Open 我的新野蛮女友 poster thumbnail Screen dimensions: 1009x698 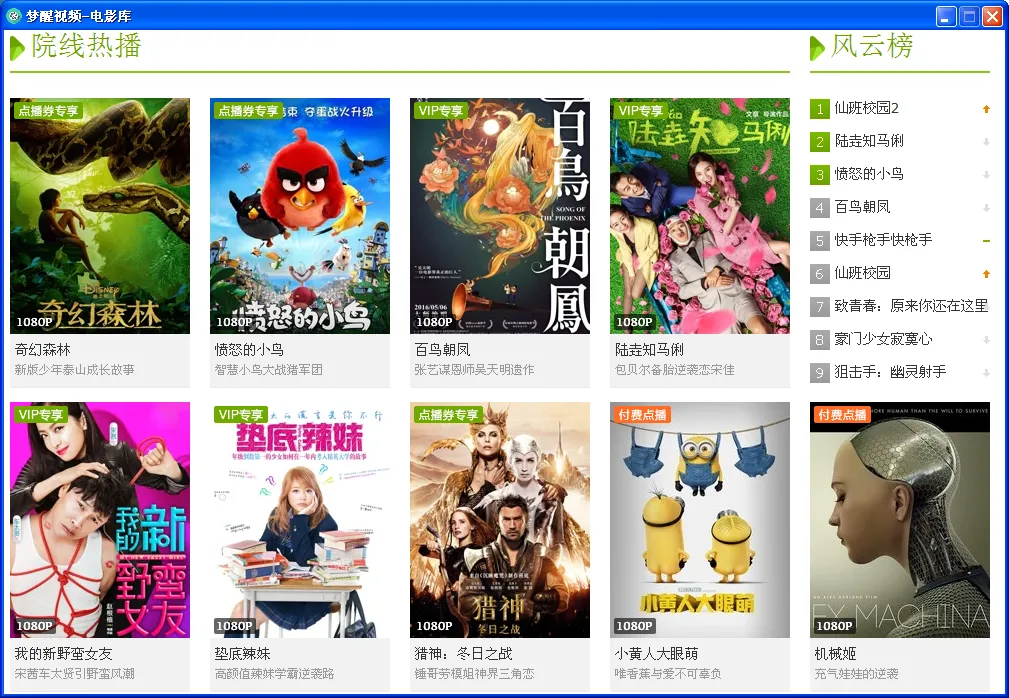click(x=100, y=520)
